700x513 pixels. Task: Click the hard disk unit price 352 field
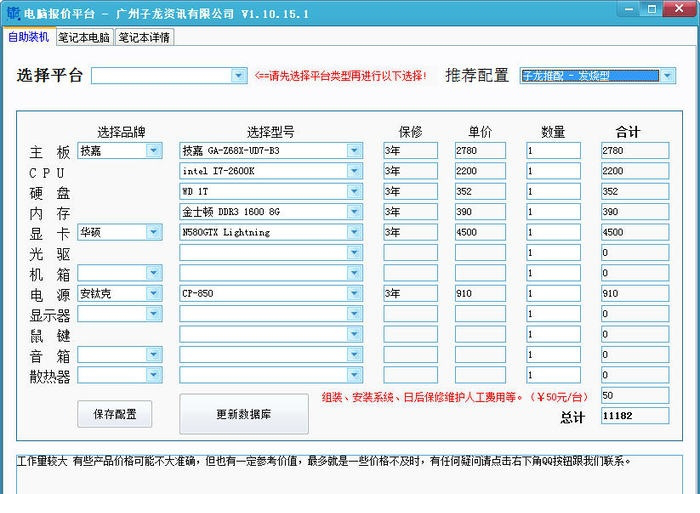pyautogui.click(x=480, y=192)
